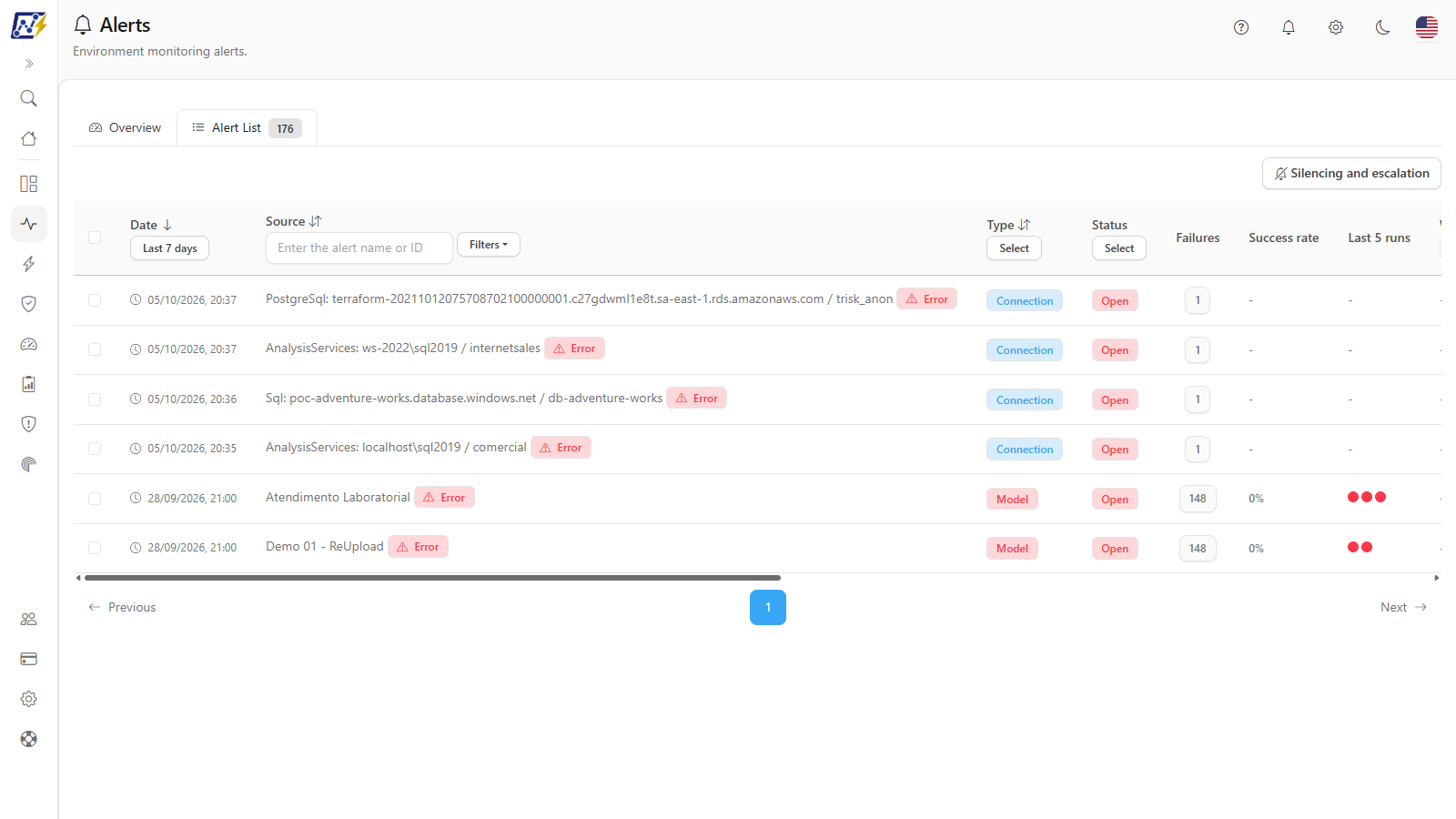The width and height of the screenshot is (1456, 819).
Task: Check the ws-2022\sql2019 internetsales row checkbox
Action: click(x=95, y=349)
